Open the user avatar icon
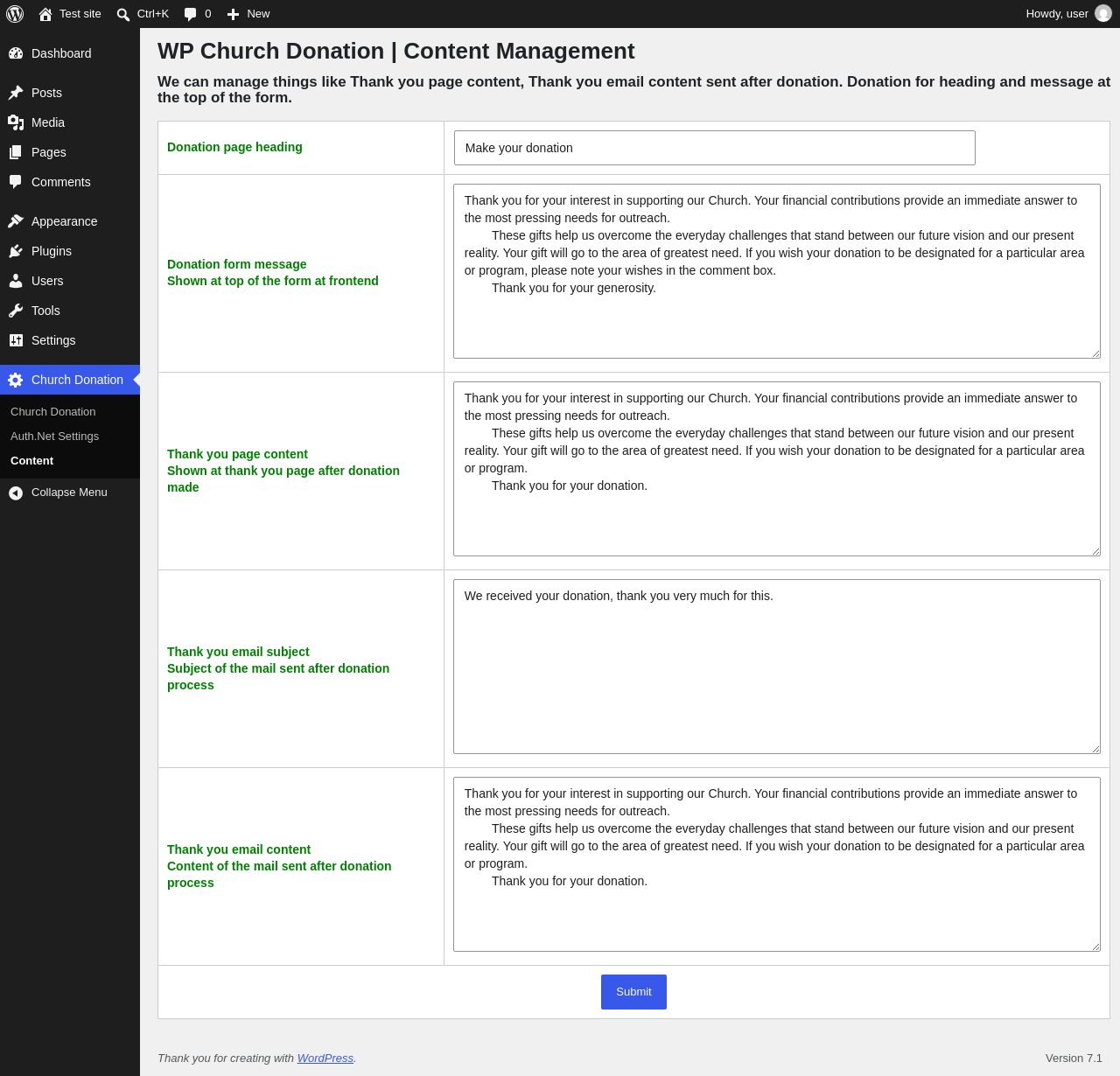Image resolution: width=1120 pixels, height=1076 pixels. (1103, 14)
